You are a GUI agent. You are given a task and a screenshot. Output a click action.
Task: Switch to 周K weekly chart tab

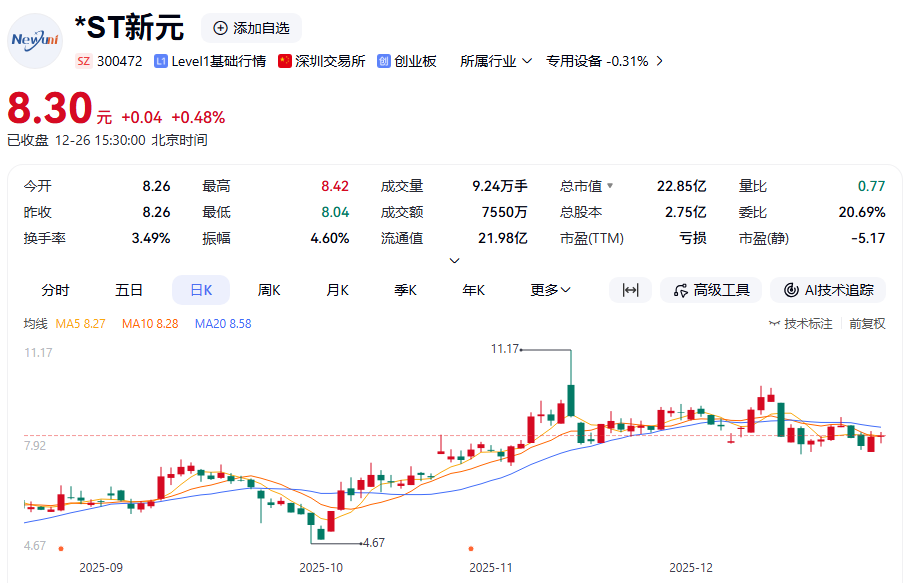pyautogui.click(x=269, y=290)
